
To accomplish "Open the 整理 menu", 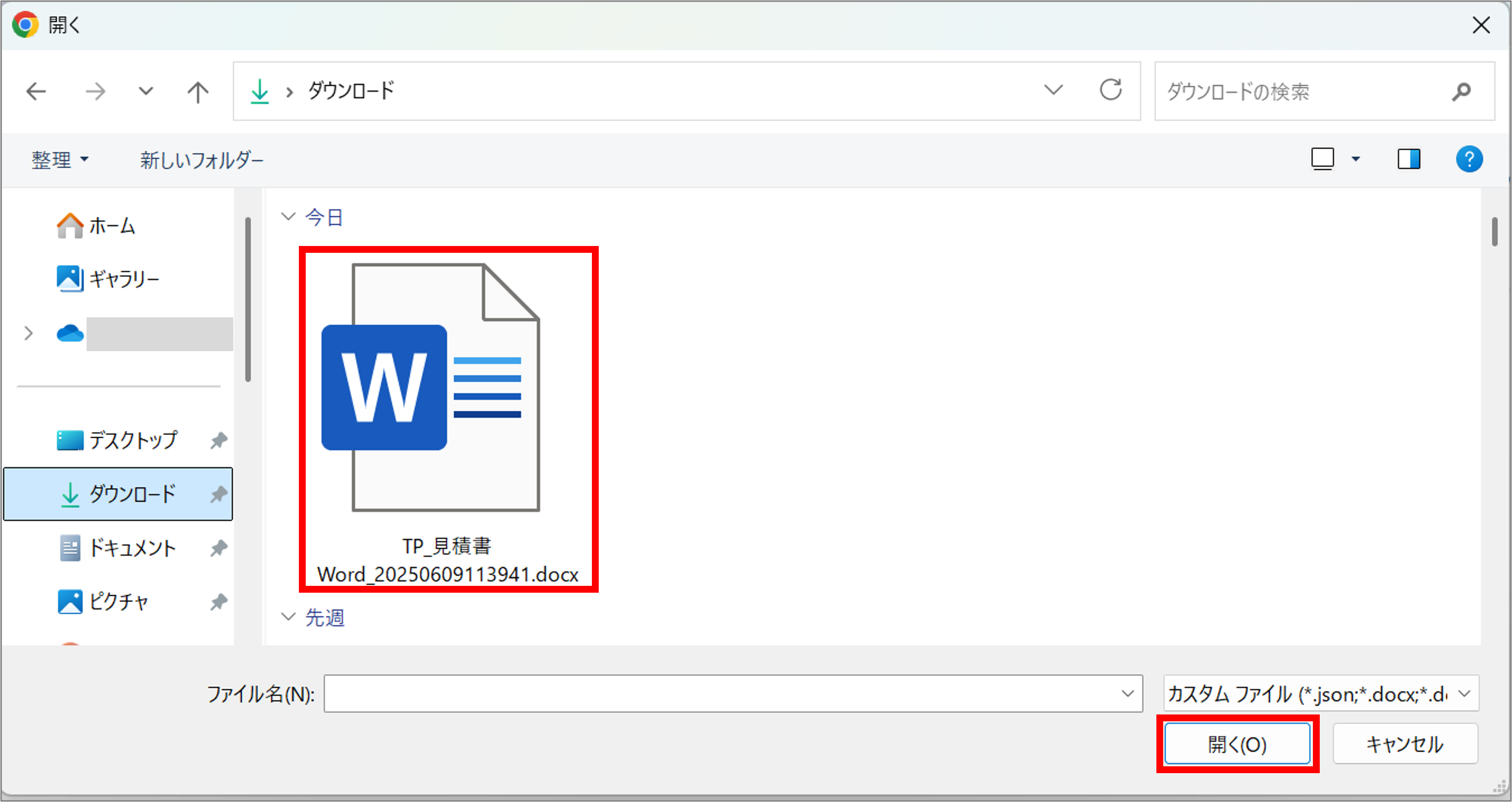I will click(x=59, y=159).
